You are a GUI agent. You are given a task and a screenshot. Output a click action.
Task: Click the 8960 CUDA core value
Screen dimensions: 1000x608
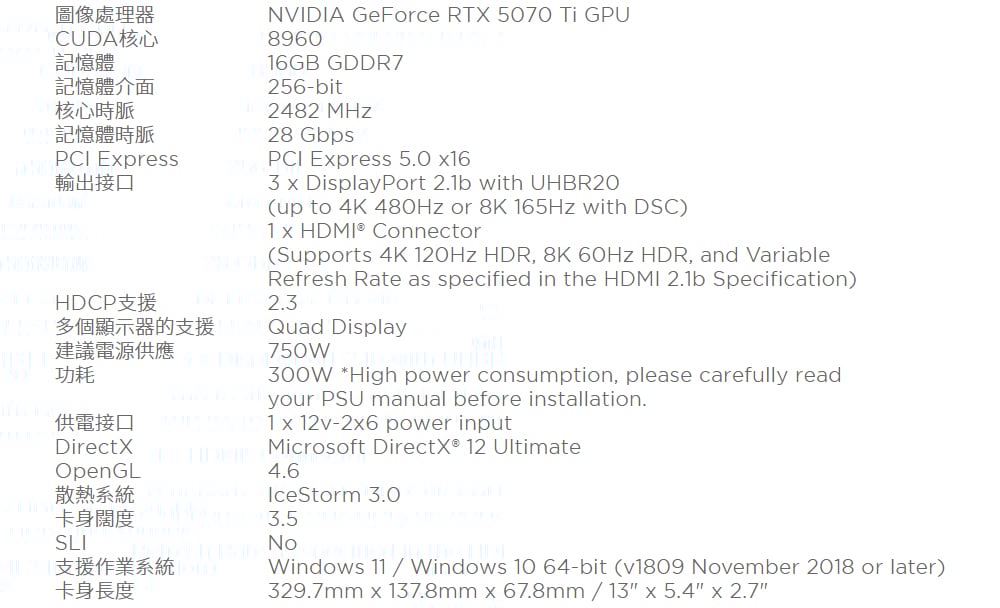tap(295, 39)
